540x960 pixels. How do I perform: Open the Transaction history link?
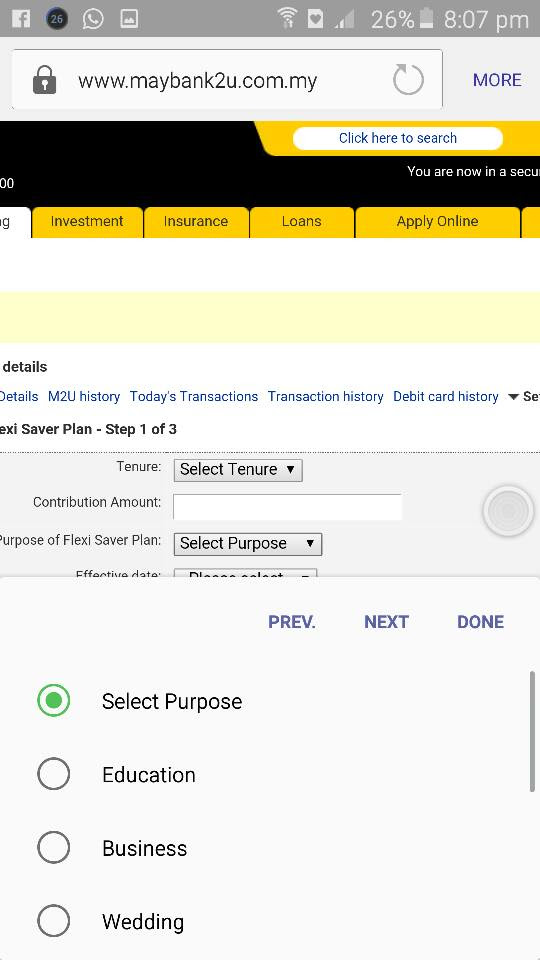pos(326,397)
